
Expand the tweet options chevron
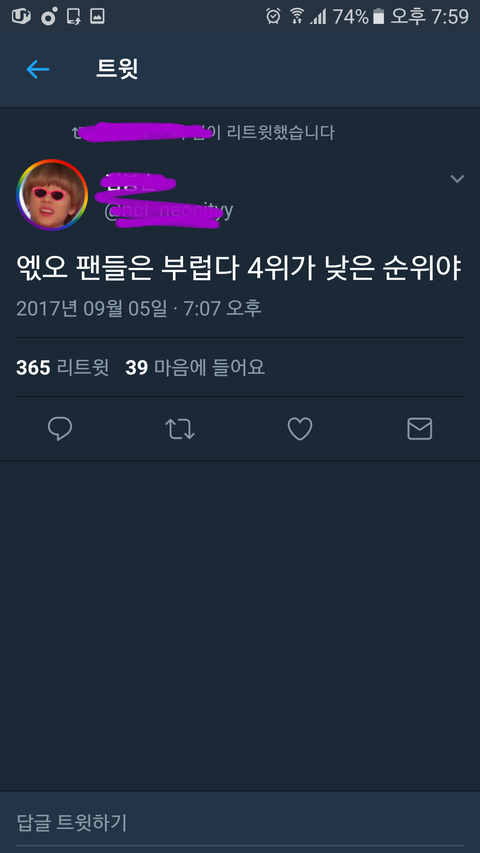tap(457, 178)
